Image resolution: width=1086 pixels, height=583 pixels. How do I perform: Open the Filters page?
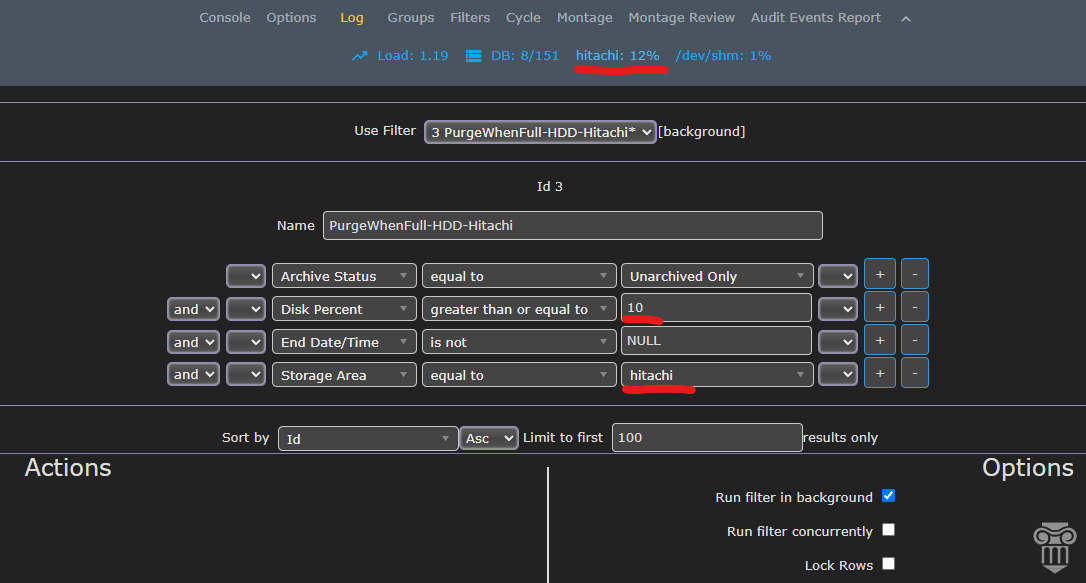tap(470, 18)
